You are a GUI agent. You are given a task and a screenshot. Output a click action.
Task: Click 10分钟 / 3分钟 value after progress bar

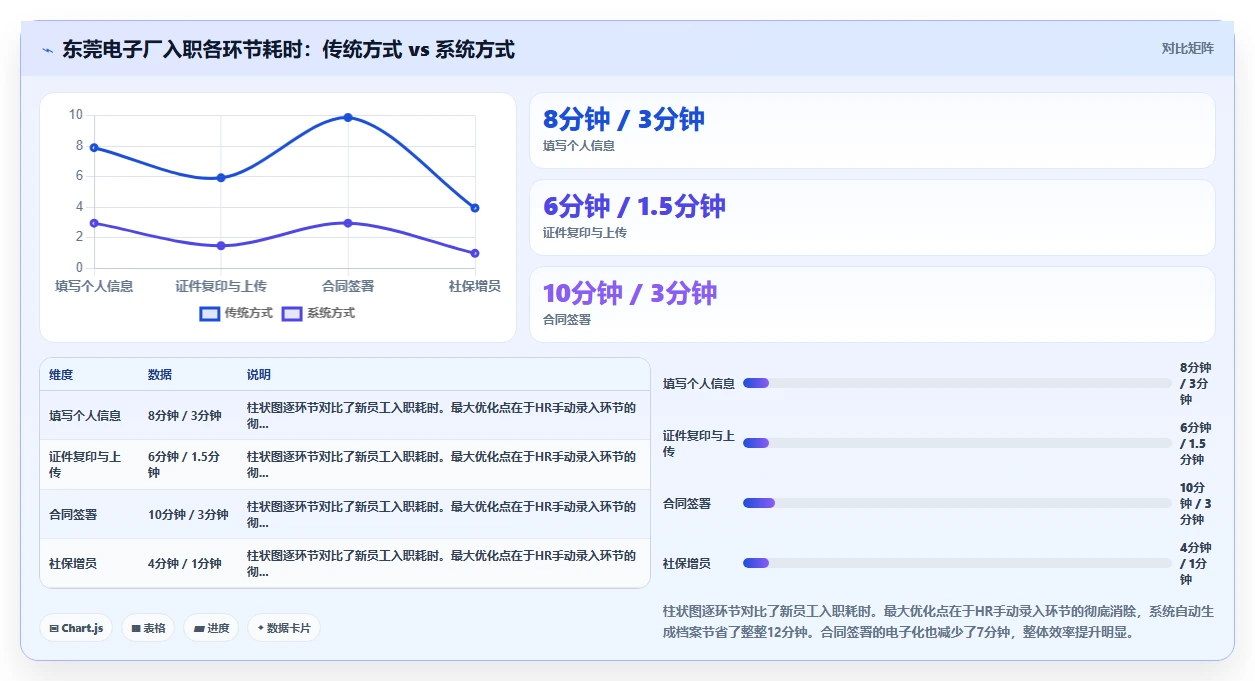pyautogui.click(x=1196, y=503)
